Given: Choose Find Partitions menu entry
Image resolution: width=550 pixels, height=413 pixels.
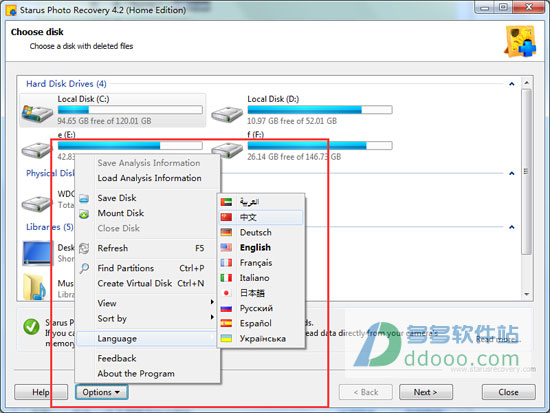Looking at the screenshot, I should [x=126, y=268].
